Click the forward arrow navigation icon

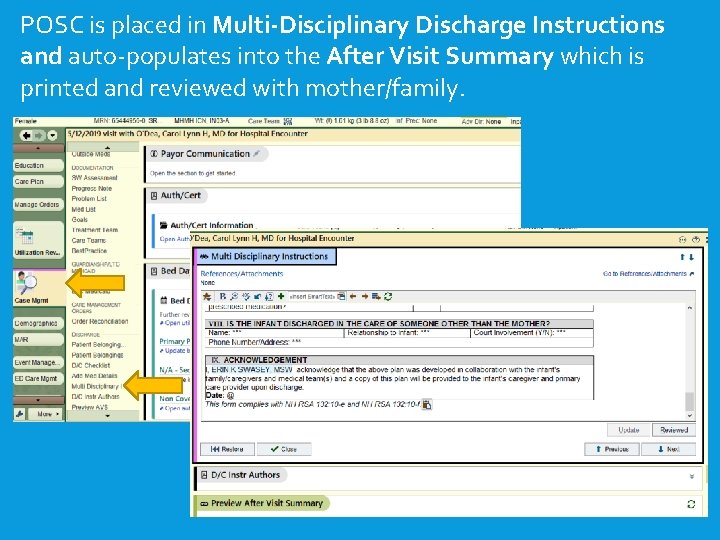(x=39, y=135)
